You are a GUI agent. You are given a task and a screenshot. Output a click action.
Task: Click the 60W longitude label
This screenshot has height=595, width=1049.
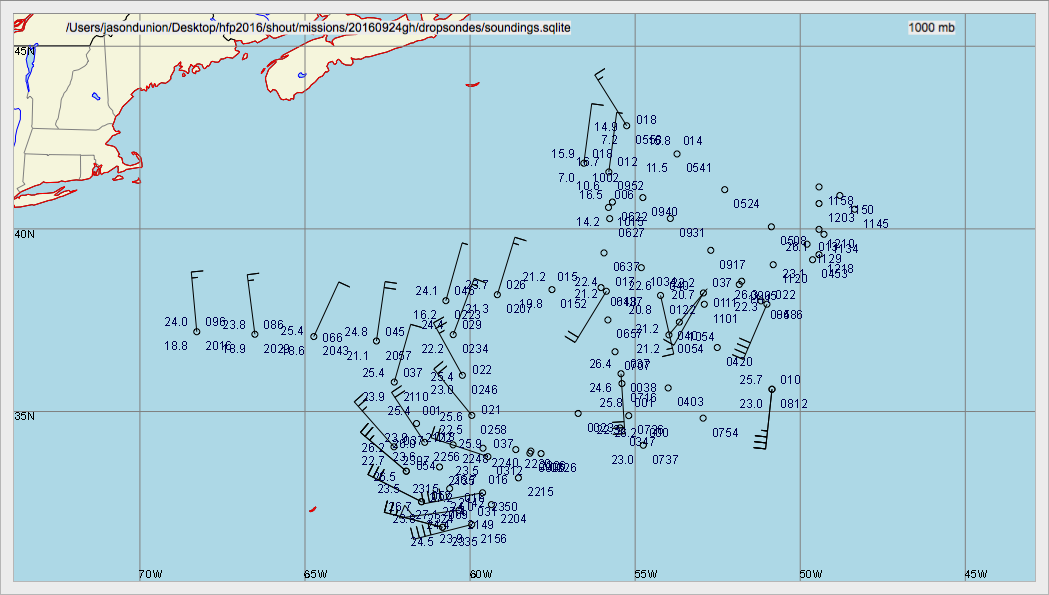coord(480,574)
